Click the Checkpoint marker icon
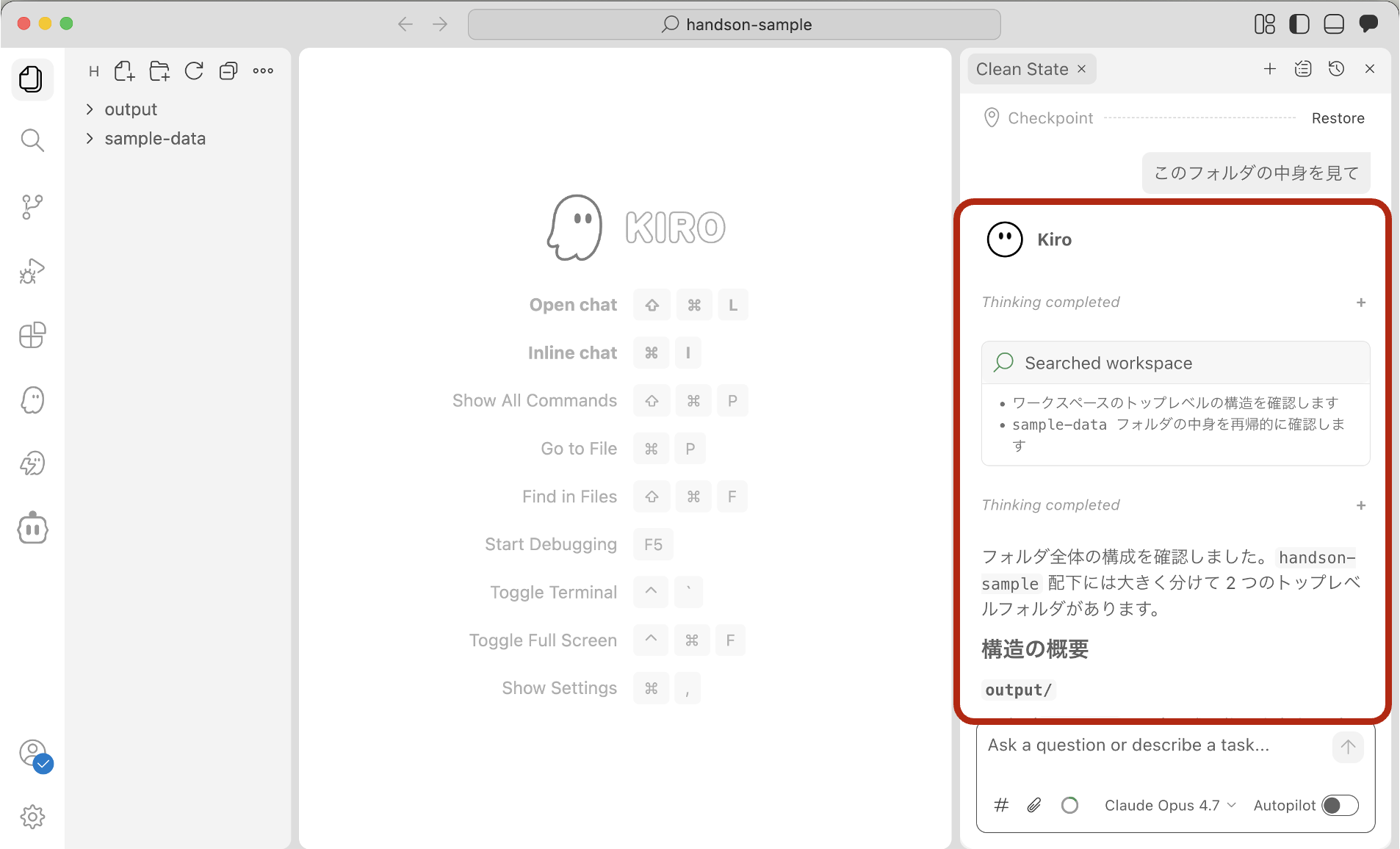This screenshot has height=849, width=1400. (x=991, y=118)
